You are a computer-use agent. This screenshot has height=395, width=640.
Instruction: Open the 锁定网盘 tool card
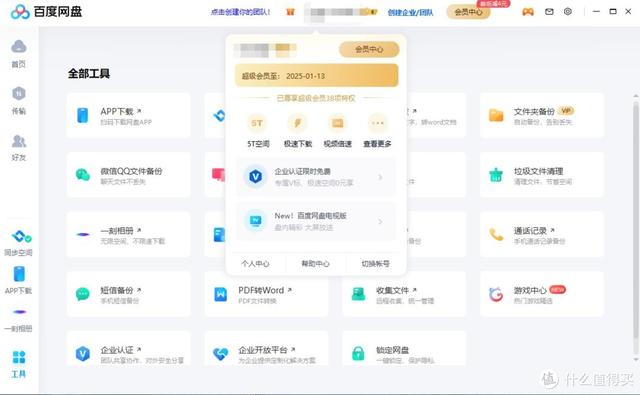pos(404,349)
